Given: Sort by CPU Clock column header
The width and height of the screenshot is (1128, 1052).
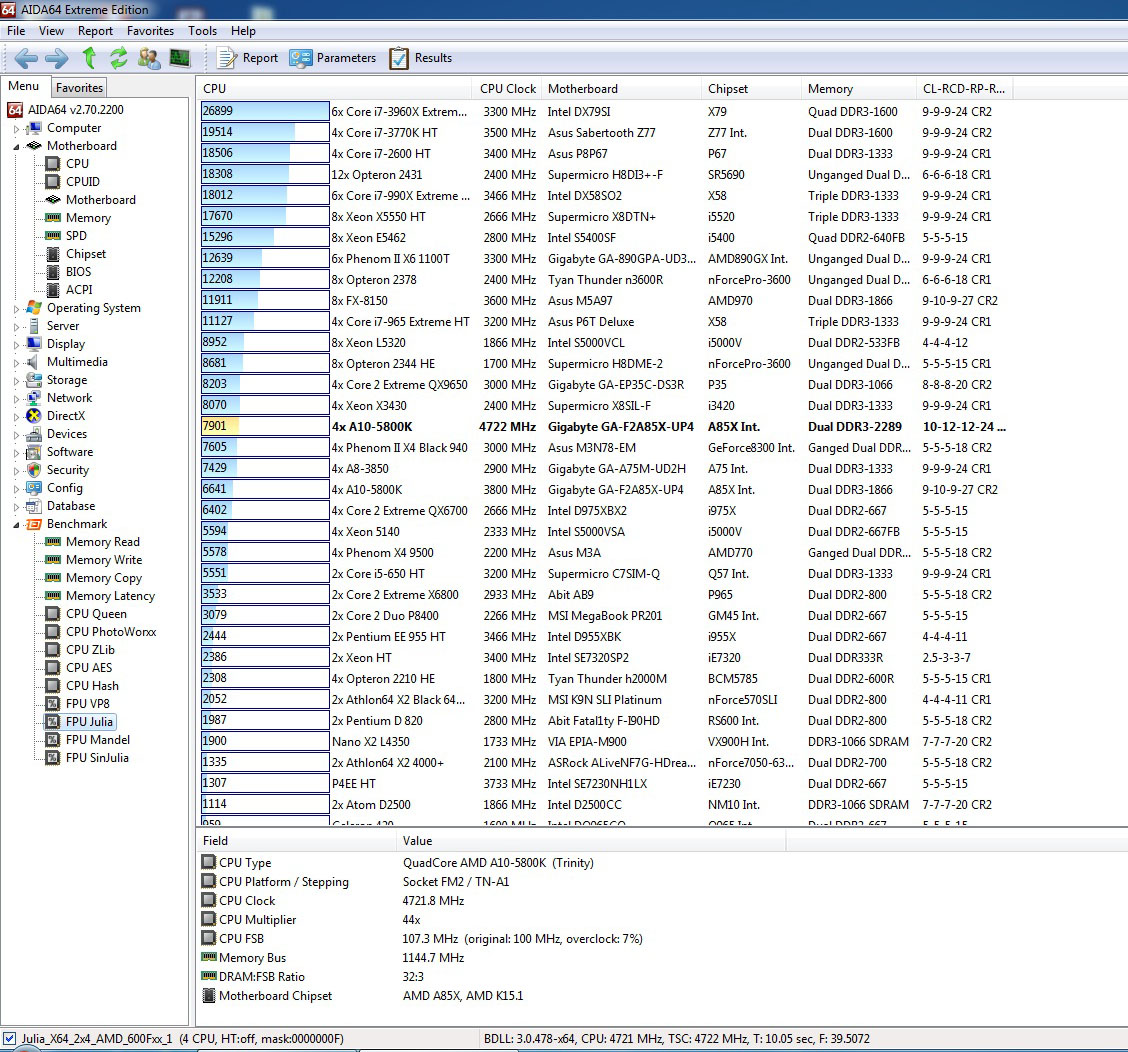Looking at the screenshot, I should pyautogui.click(x=508, y=89).
